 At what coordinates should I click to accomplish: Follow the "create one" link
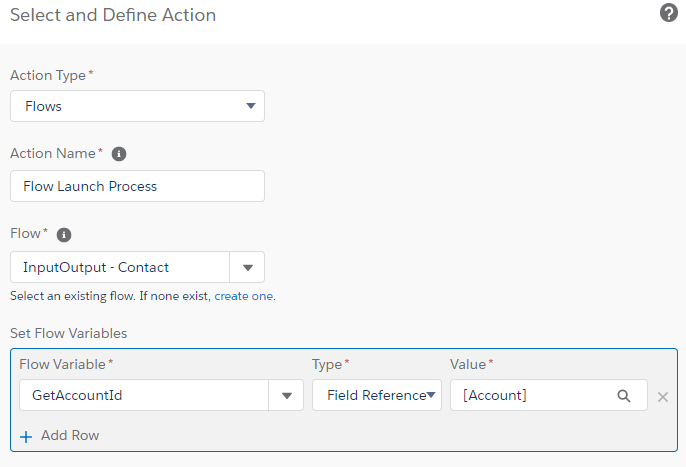pos(244,296)
